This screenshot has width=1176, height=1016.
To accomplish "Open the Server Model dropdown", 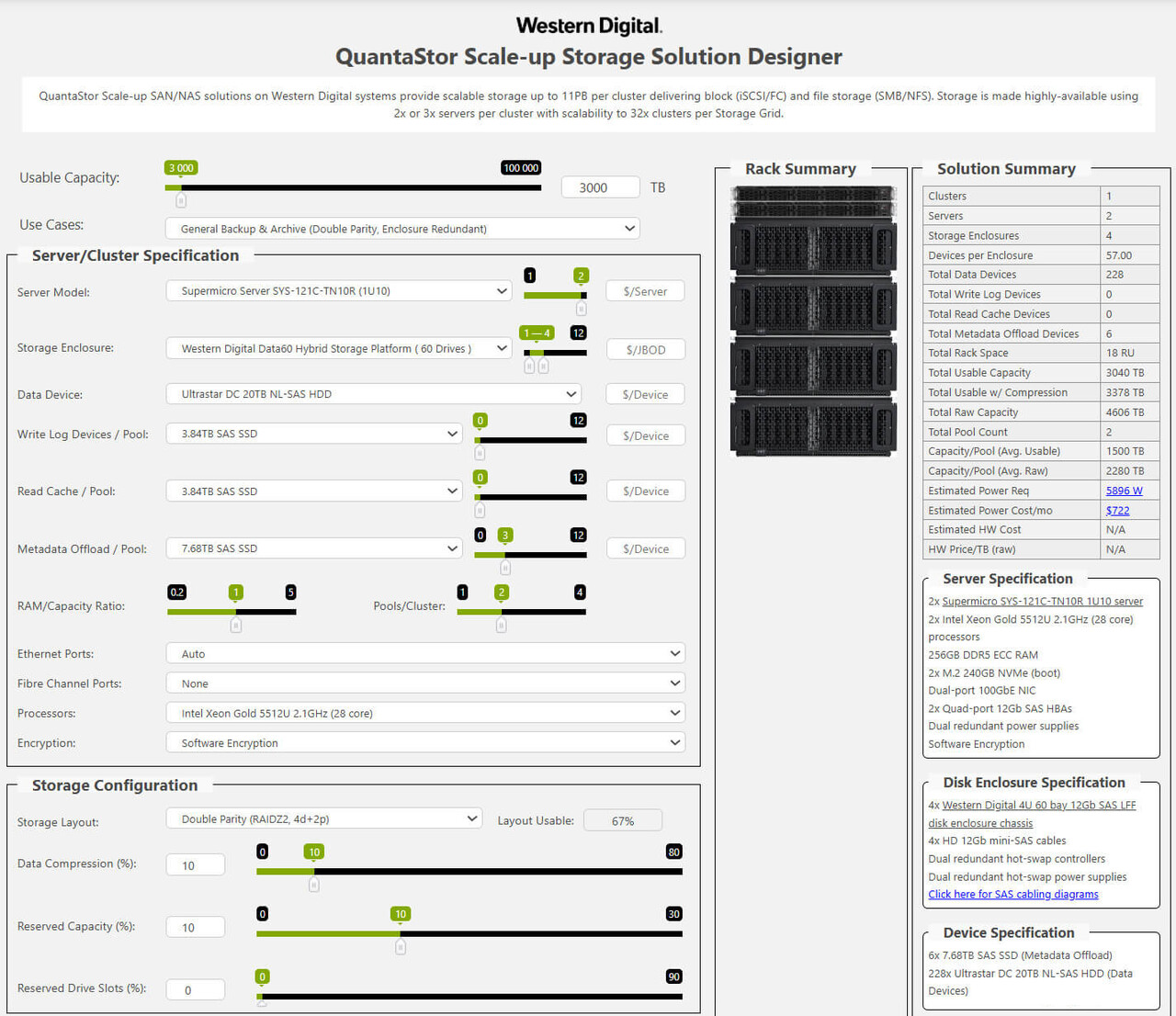I will coord(338,291).
